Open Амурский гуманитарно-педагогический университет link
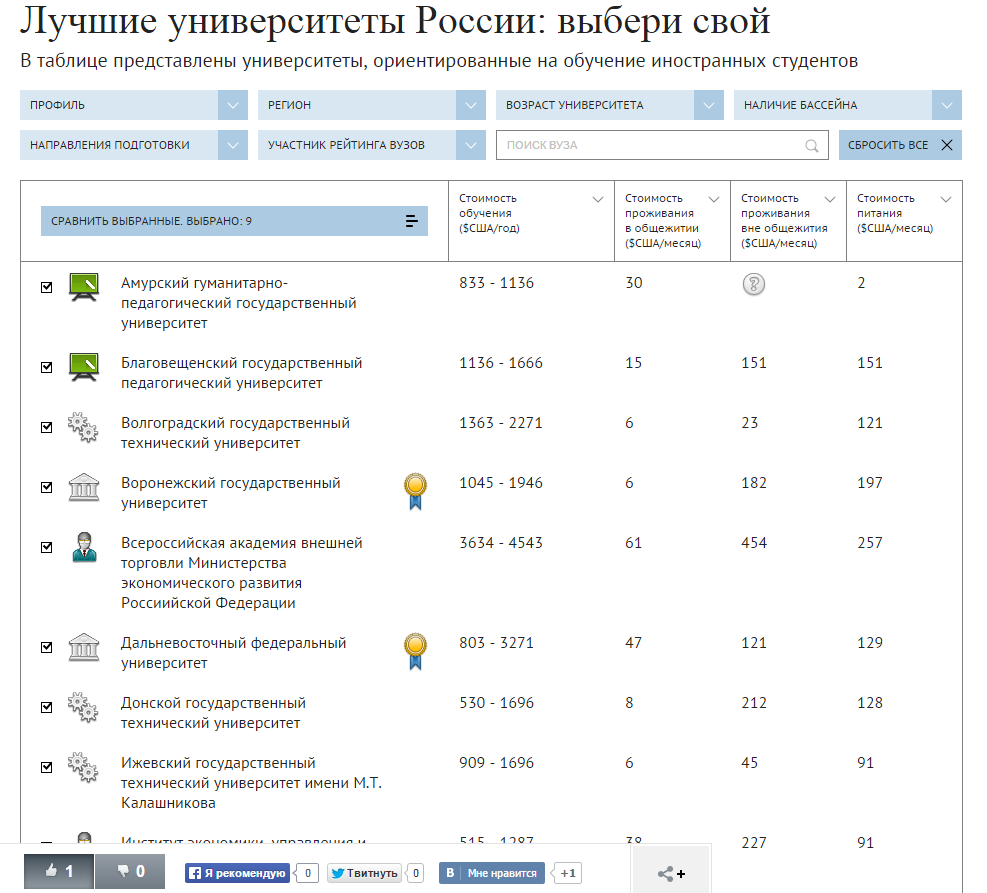Screen dimensions: 987x893 coord(239,303)
